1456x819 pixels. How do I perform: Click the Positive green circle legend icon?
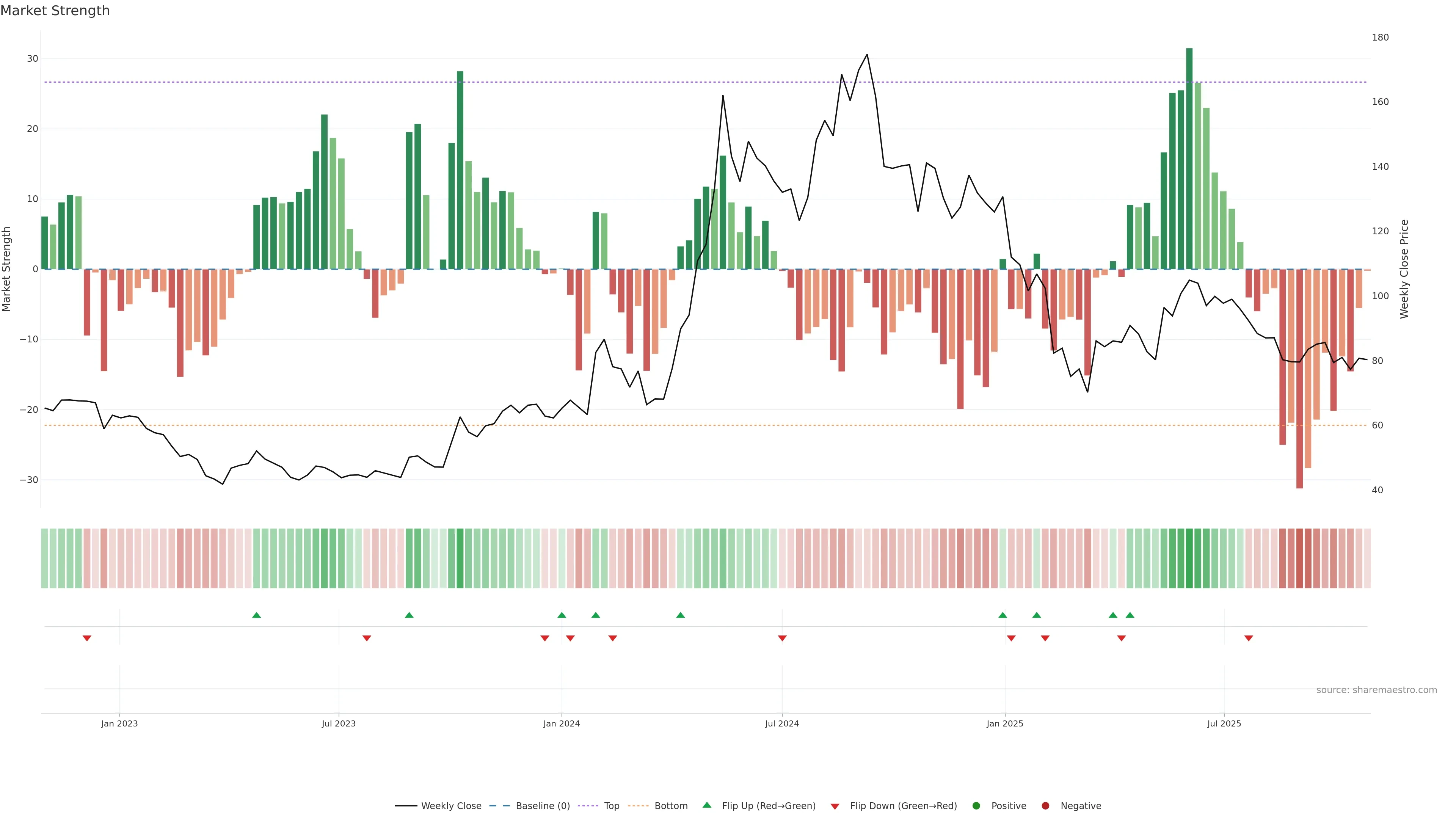[x=976, y=806]
